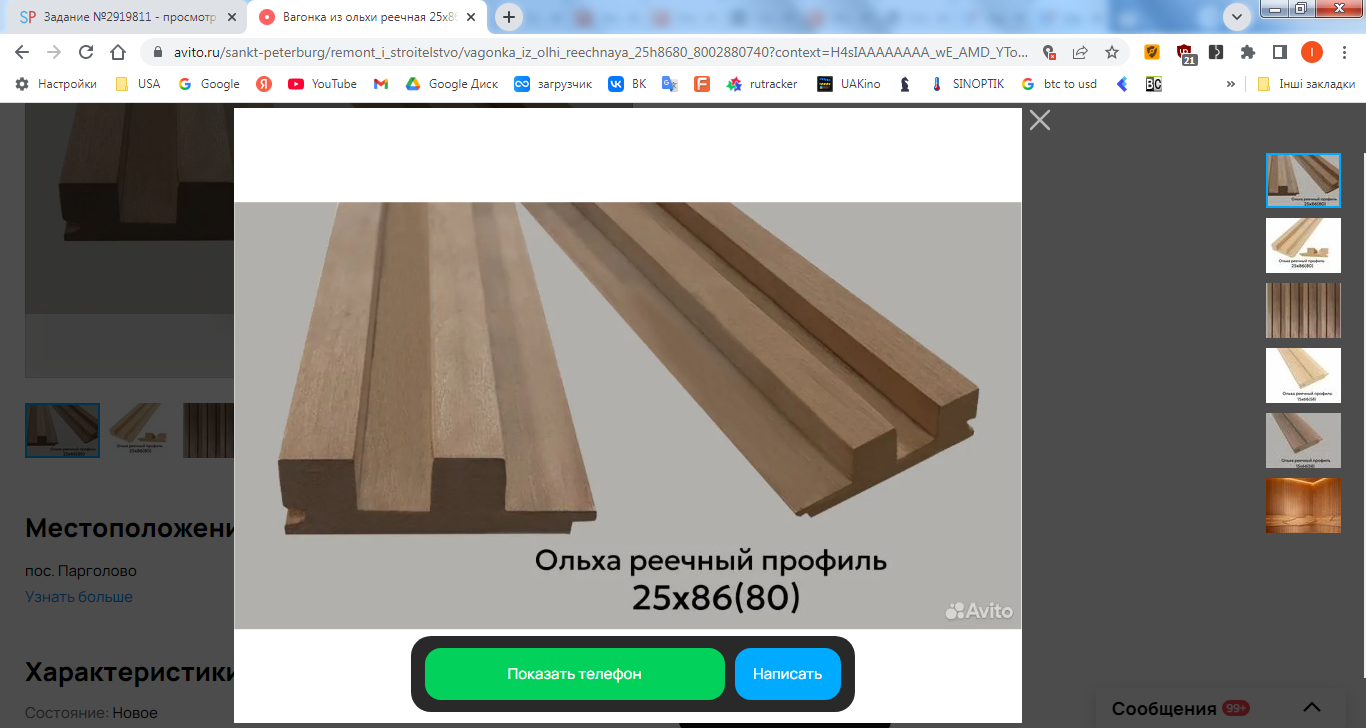
Task: Open the 'Google' bookmark
Action: click(x=209, y=84)
